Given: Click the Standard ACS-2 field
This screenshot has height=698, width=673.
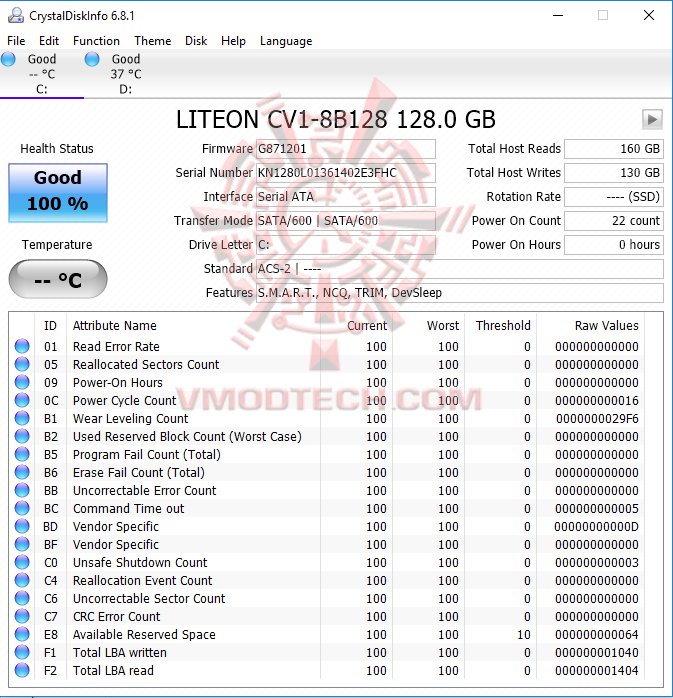Looking at the screenshot, I should click(460, 269).
